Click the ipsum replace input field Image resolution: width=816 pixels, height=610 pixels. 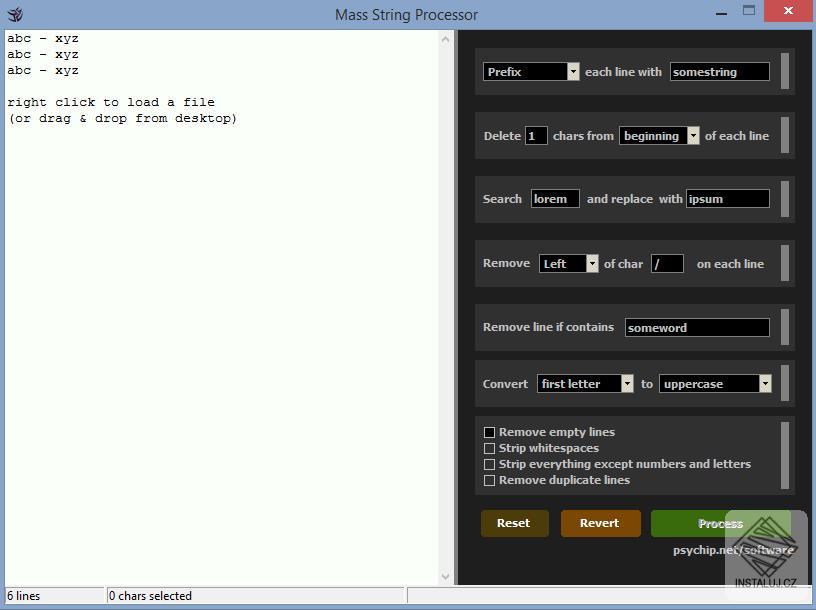tap(726, 198)
